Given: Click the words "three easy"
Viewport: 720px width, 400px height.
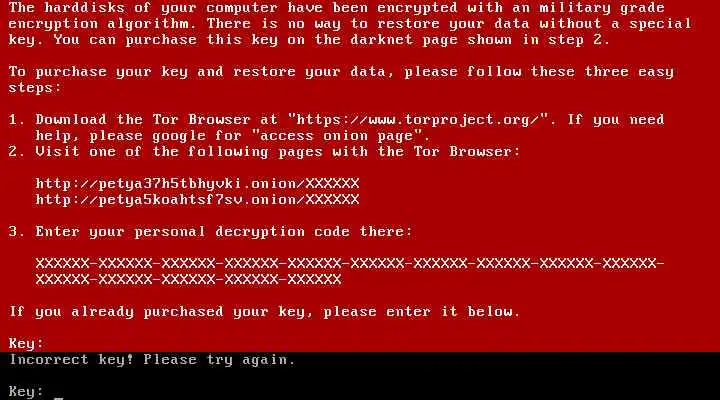Looking at the screenshot, I should (629, 72).
